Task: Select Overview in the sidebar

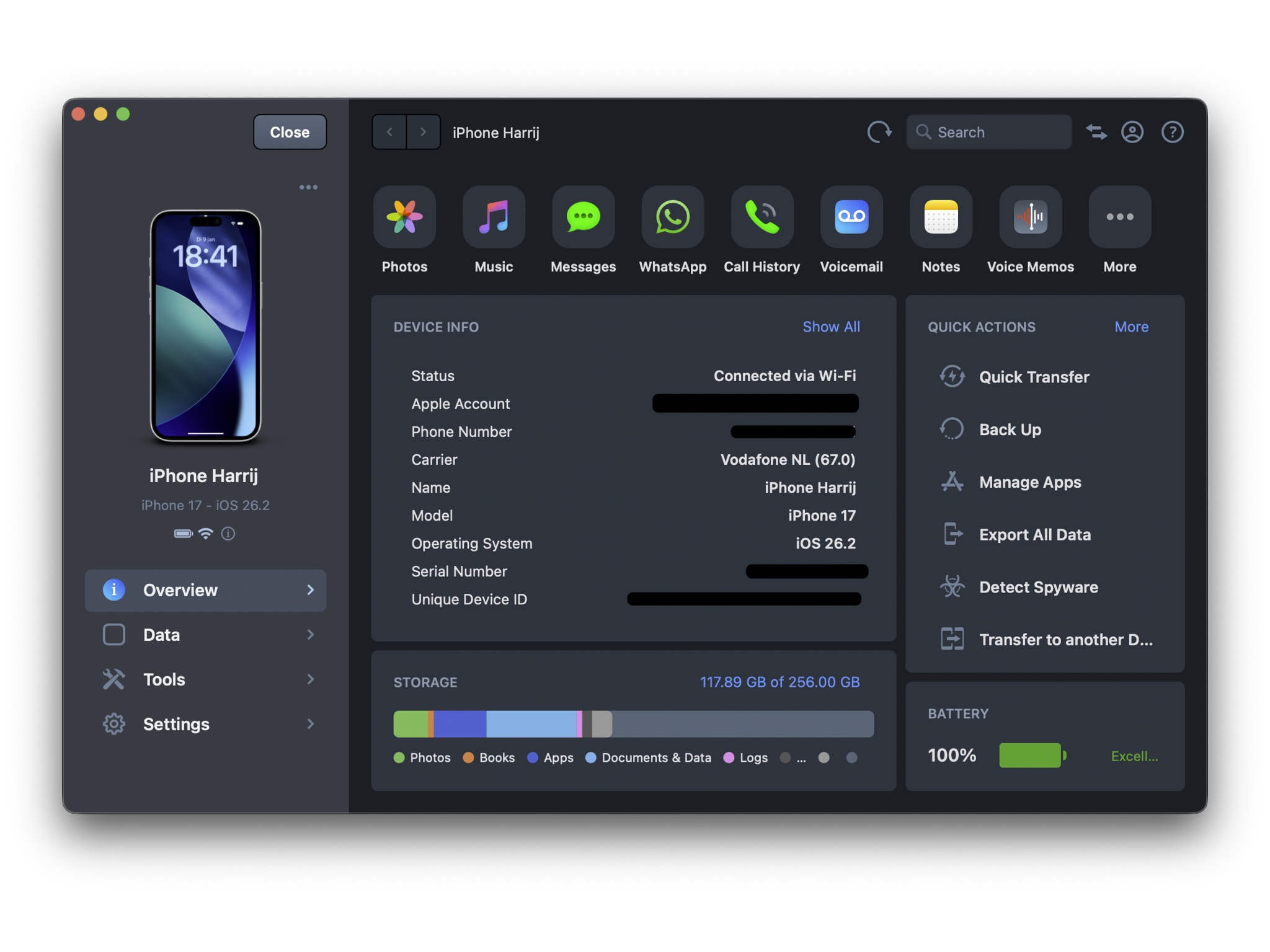Action: (205, 590)
